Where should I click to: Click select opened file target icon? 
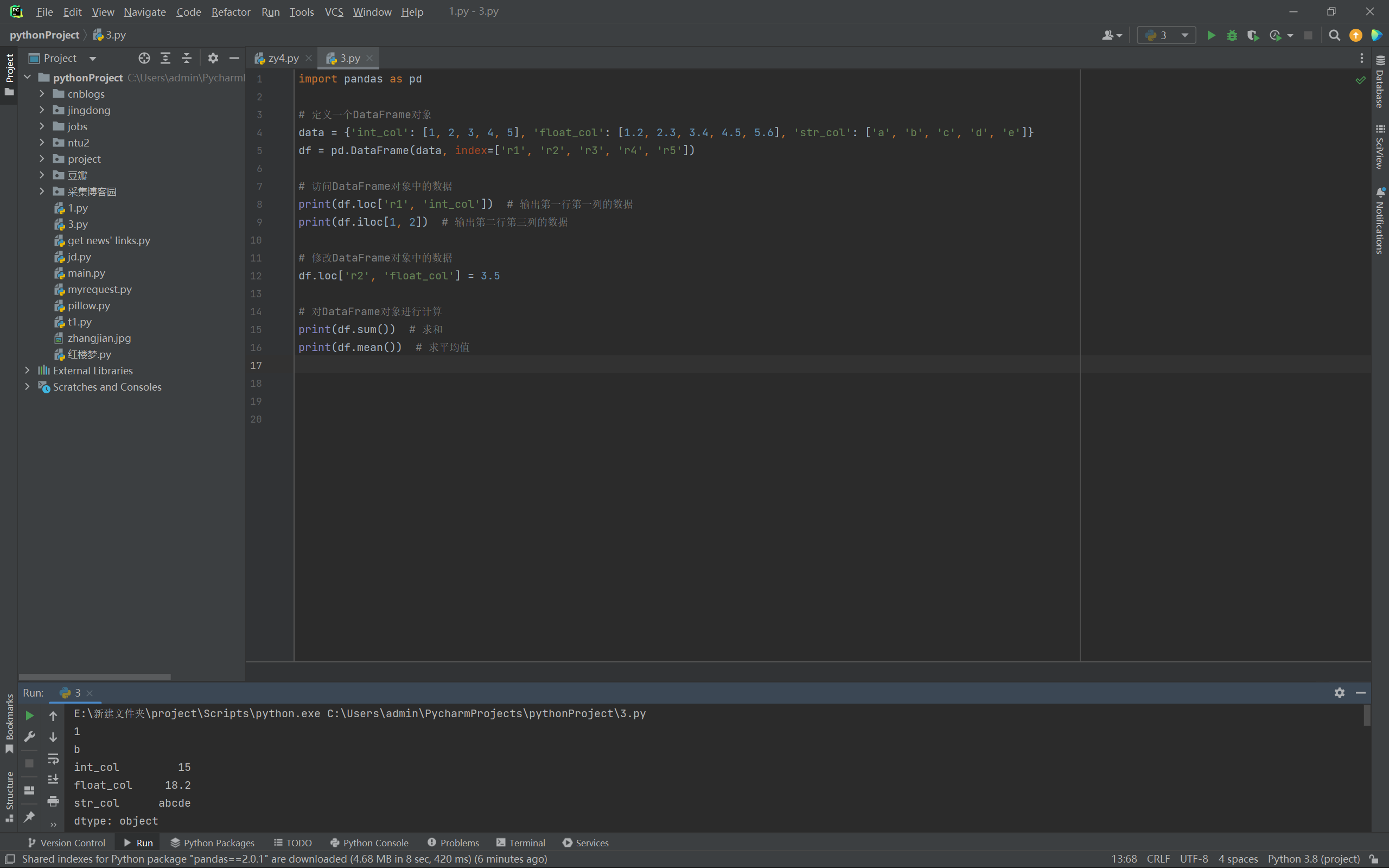(144, 58)
